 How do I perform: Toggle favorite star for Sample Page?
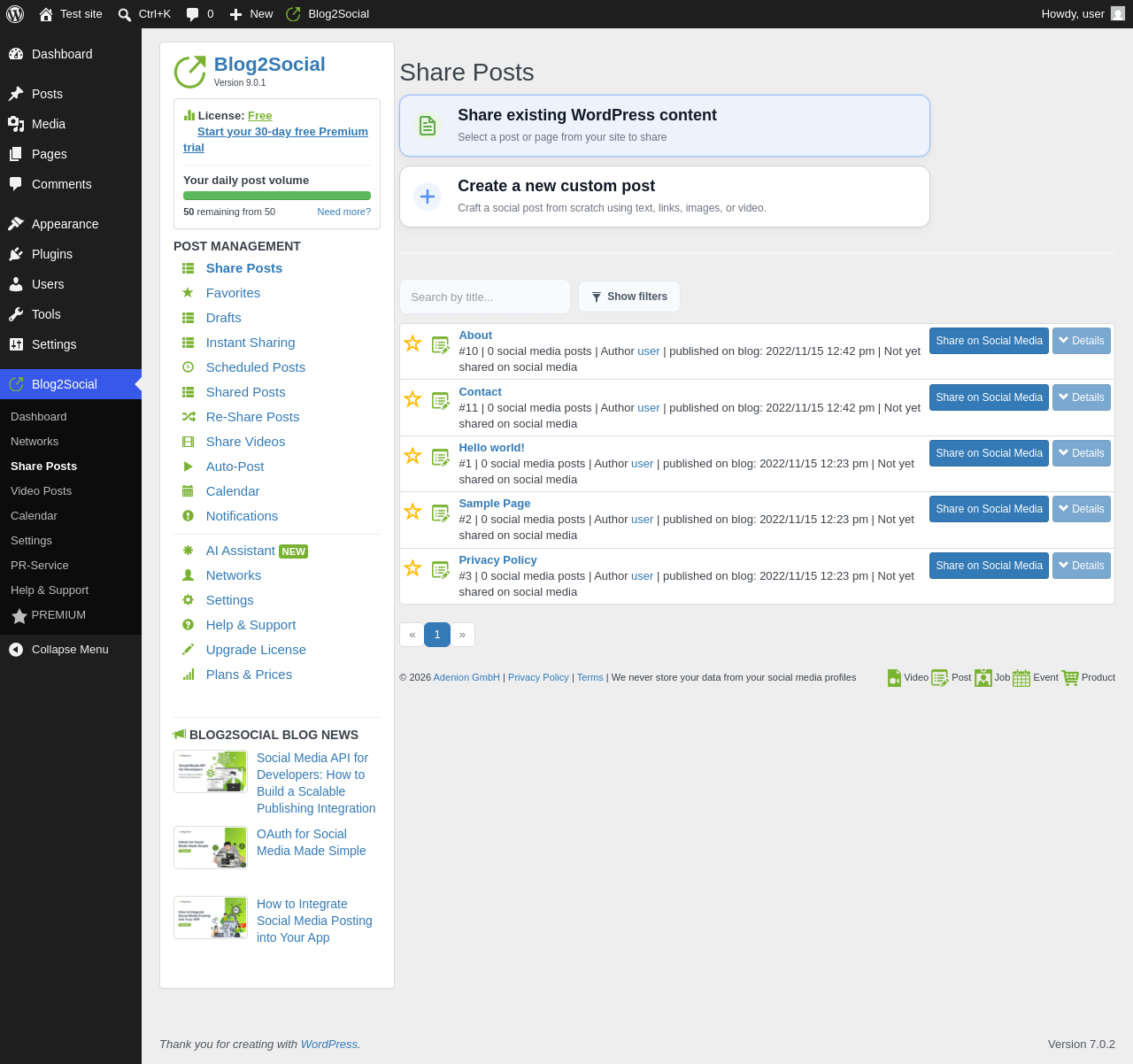pyautogui.click(x=412, y=511)
